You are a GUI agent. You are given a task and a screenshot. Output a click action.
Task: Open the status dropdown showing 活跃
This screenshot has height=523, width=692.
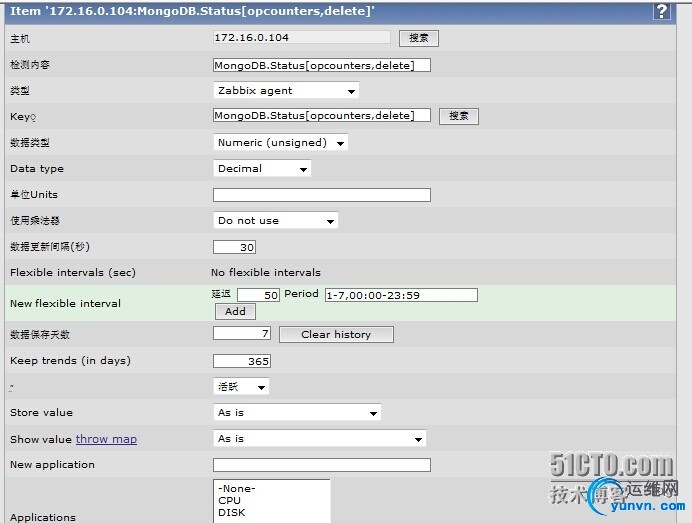(241, 387)
